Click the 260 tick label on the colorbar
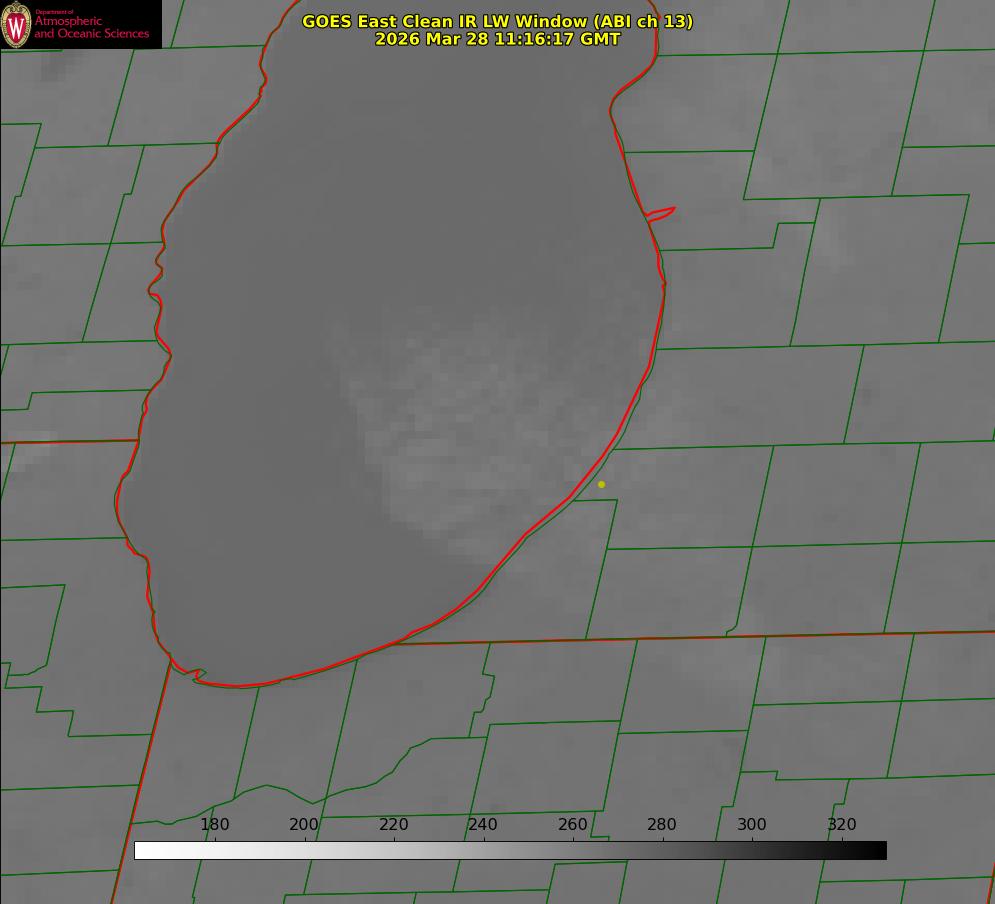Viewport: 995px width, 904px height. pos(572,824)
